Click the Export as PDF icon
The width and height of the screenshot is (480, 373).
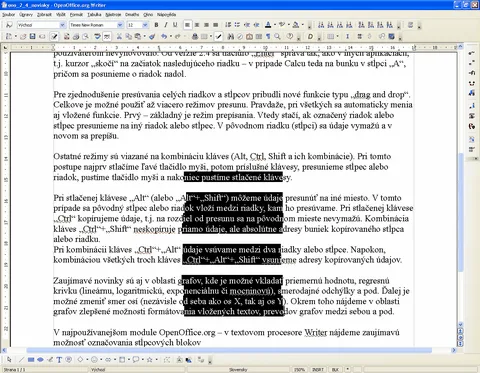(x=66, y=36)
